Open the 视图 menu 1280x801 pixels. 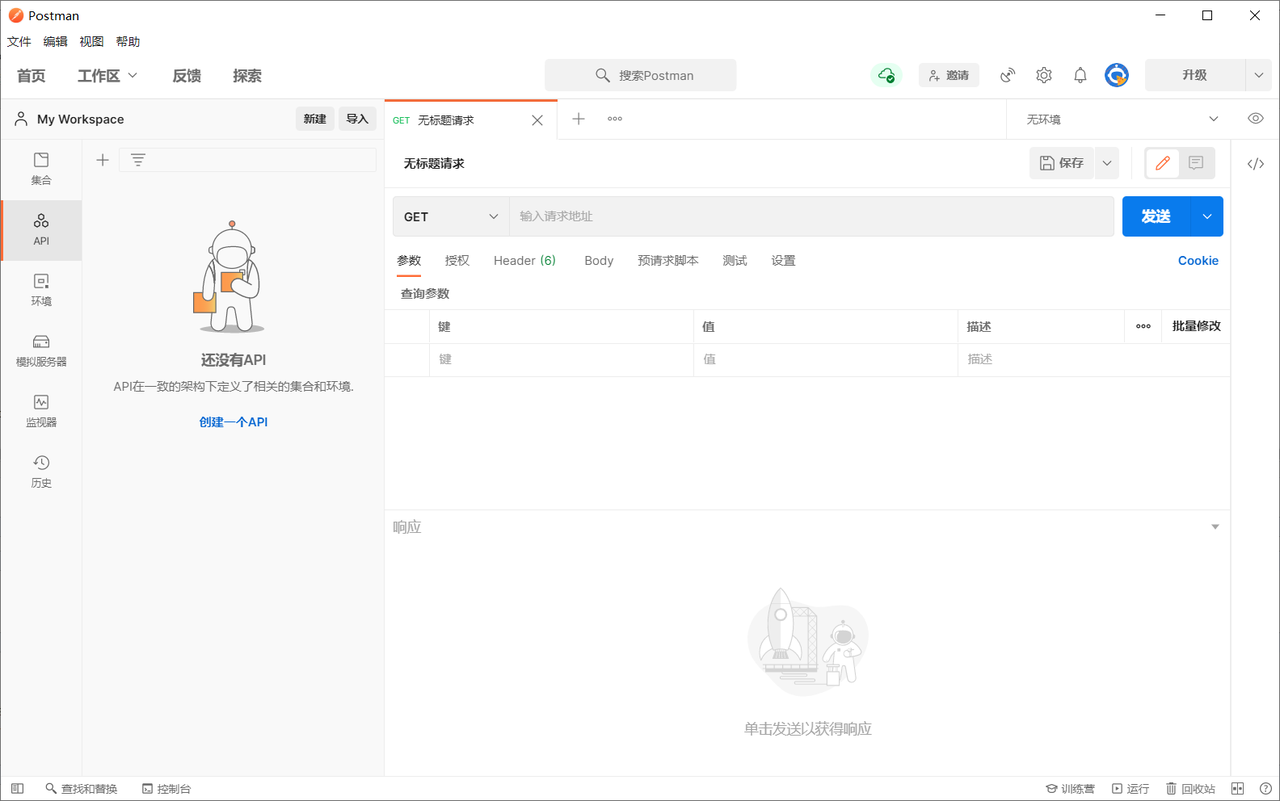tap(91, 41)
